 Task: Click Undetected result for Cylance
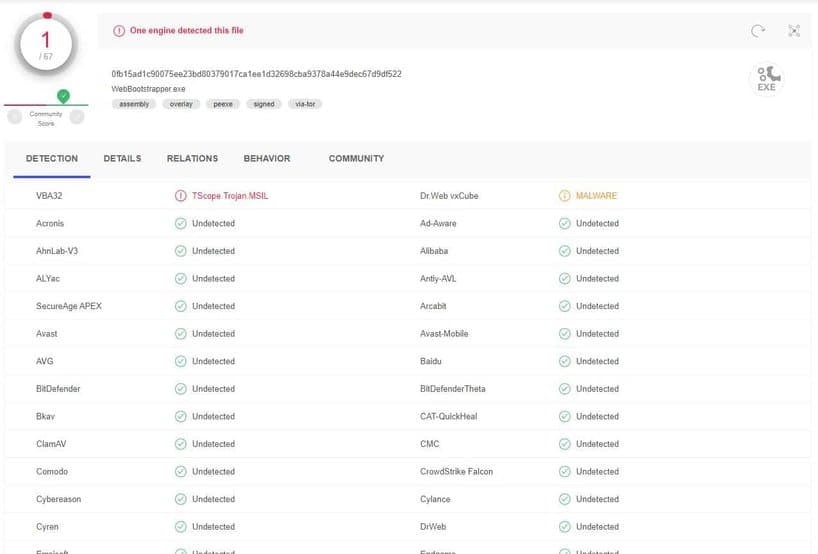597,499
